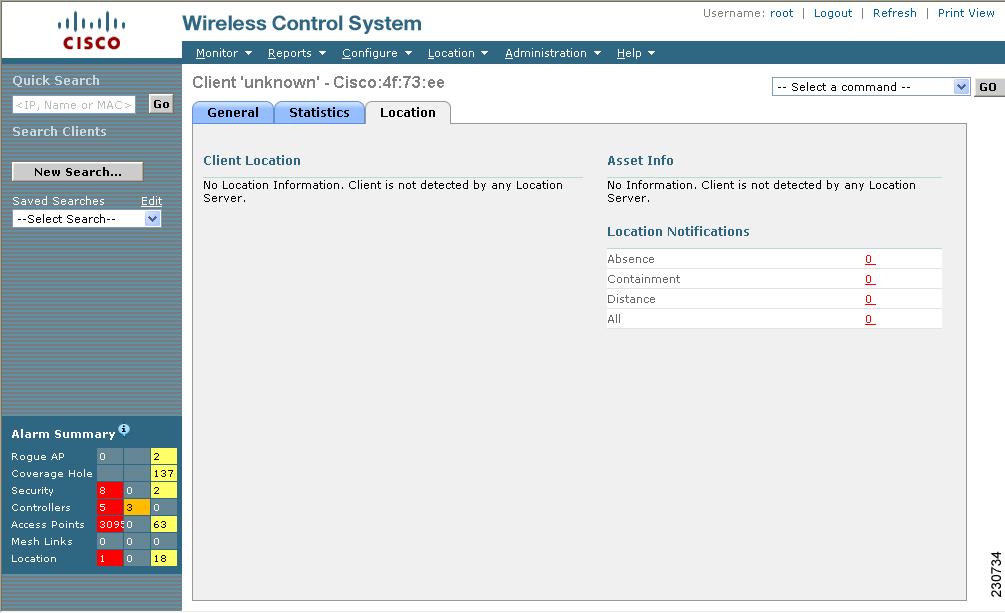Click the red Access Points alarm count 3095
Viewport: 1005px width, 613px height.
110,525
